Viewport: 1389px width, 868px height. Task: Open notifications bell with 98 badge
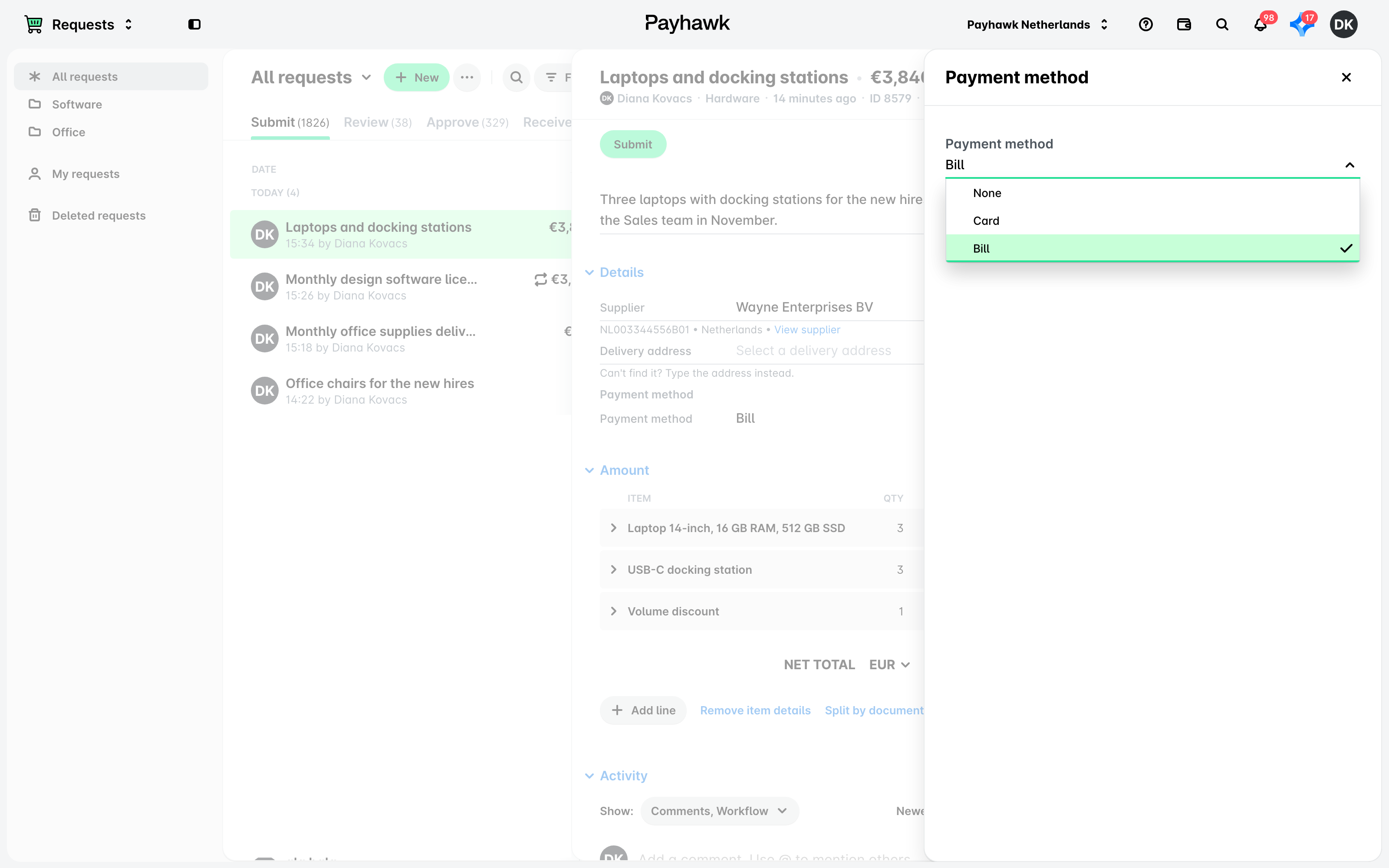(x=1261, y=24)
